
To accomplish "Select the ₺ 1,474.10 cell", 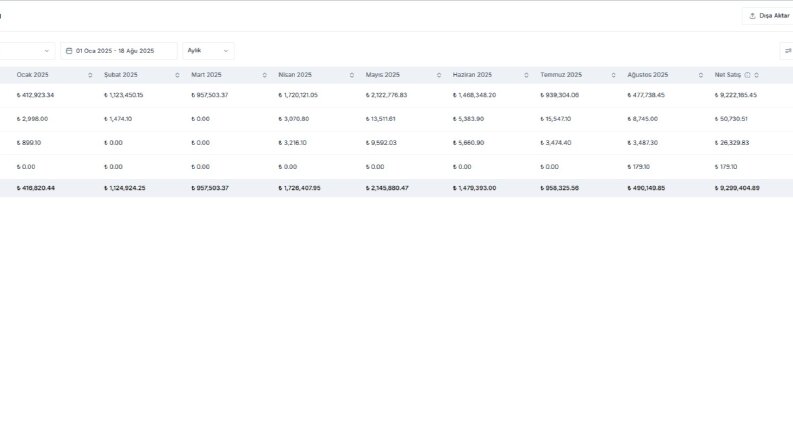I will pyautogui.click(x=118, y=119).
